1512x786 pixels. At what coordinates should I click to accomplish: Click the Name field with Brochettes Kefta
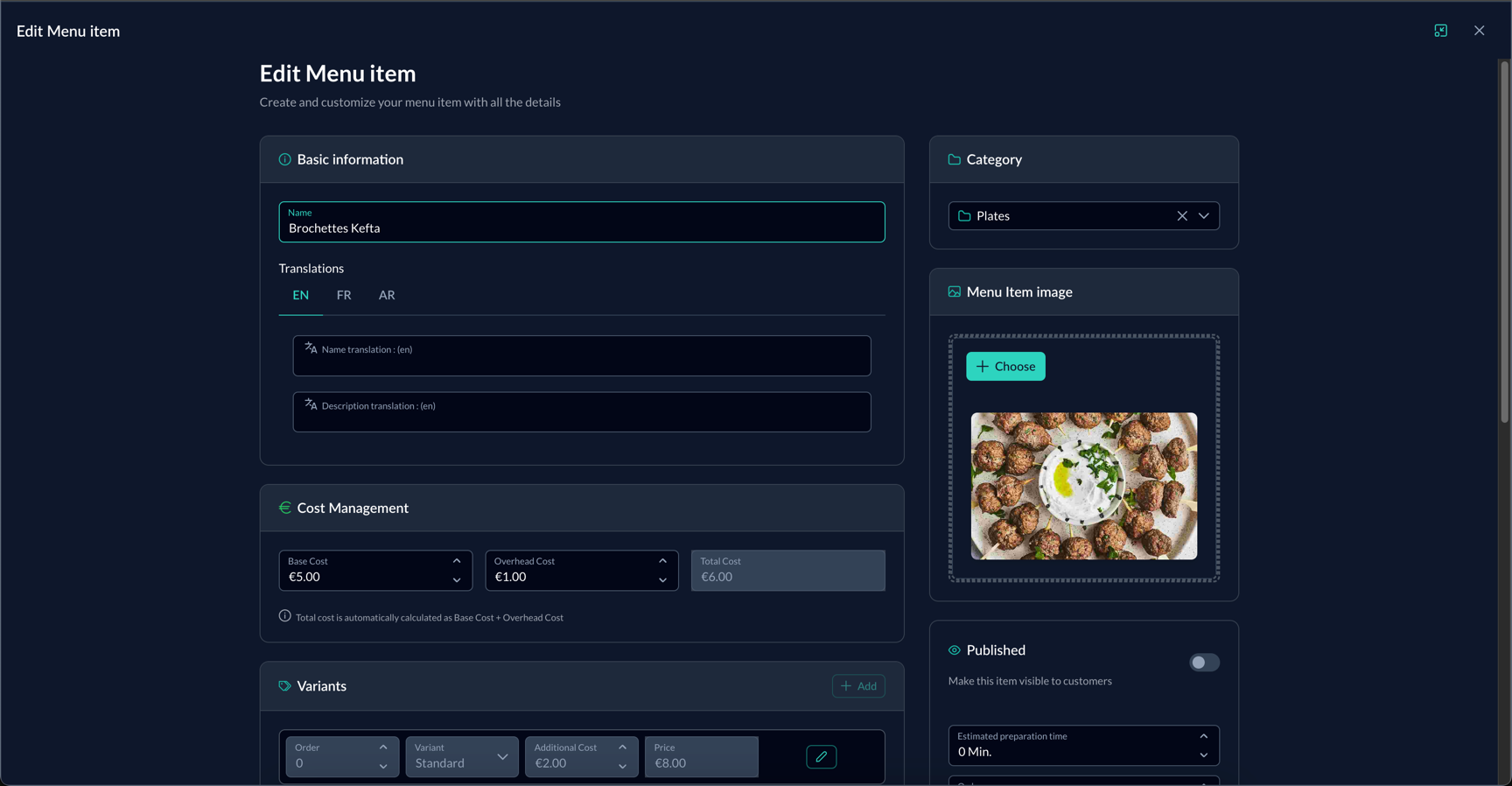(x=582, y=222)
